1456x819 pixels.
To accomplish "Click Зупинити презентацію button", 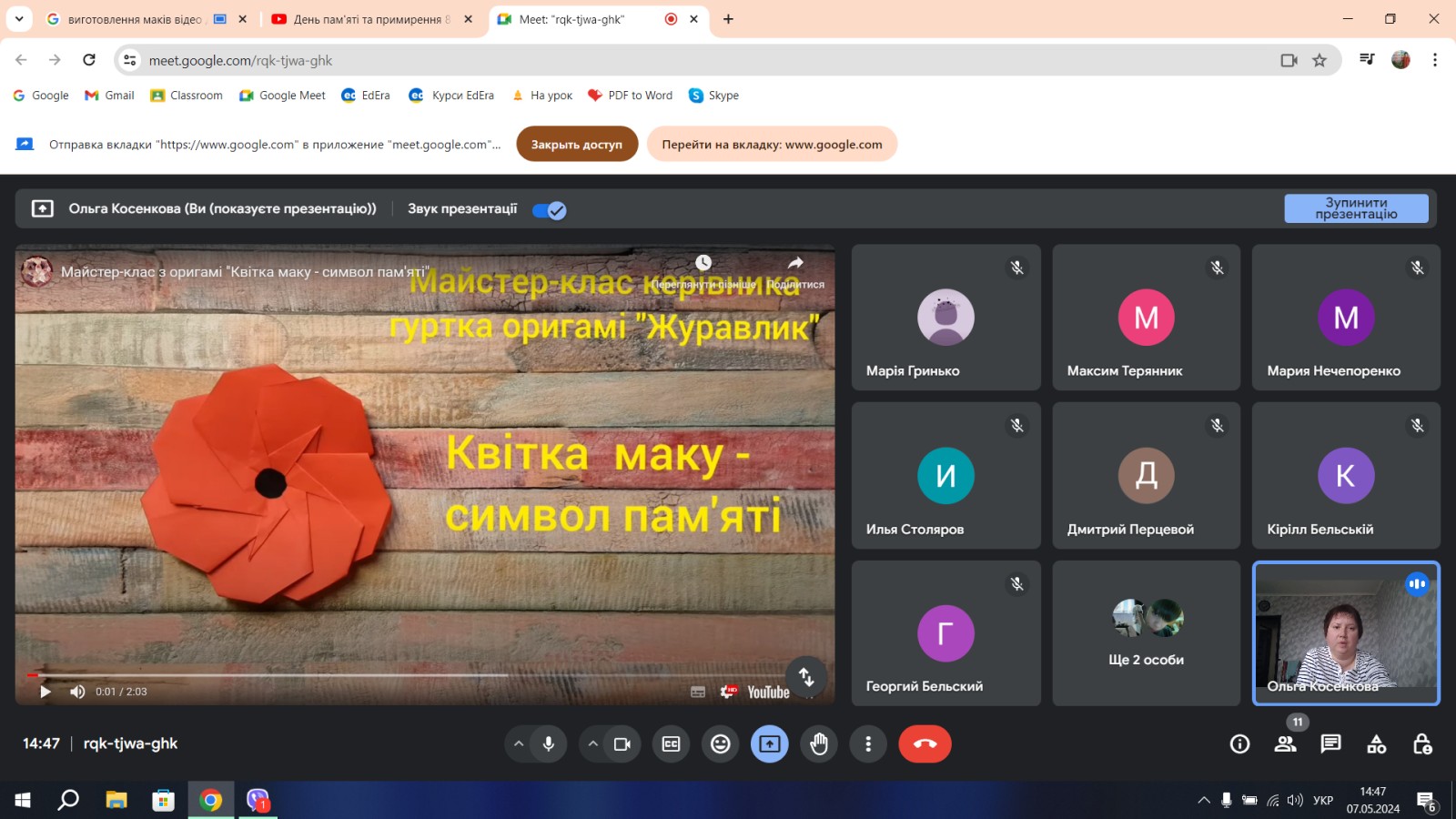I will point(1356,208).
